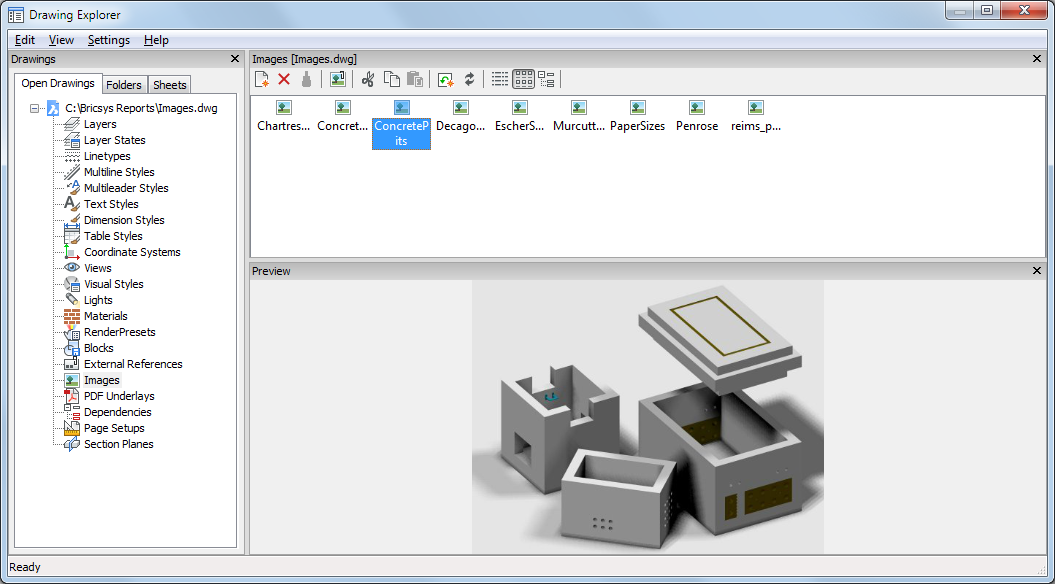Select Layer States in the tree
Viewport: 1055px width, 584px height.
[x=114, y=140]
